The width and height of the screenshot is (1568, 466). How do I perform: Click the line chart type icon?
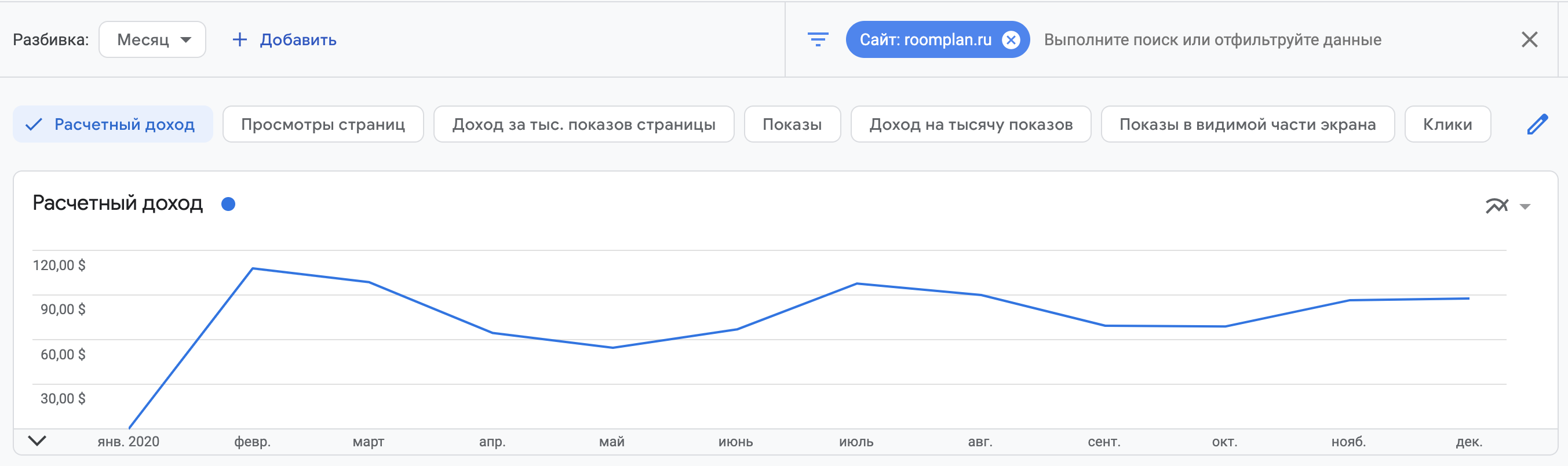1497,206
